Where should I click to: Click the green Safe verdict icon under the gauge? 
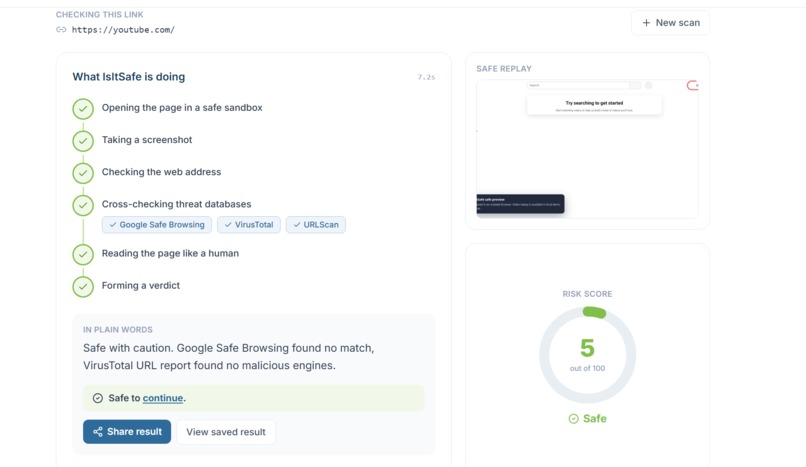point(574,419)
